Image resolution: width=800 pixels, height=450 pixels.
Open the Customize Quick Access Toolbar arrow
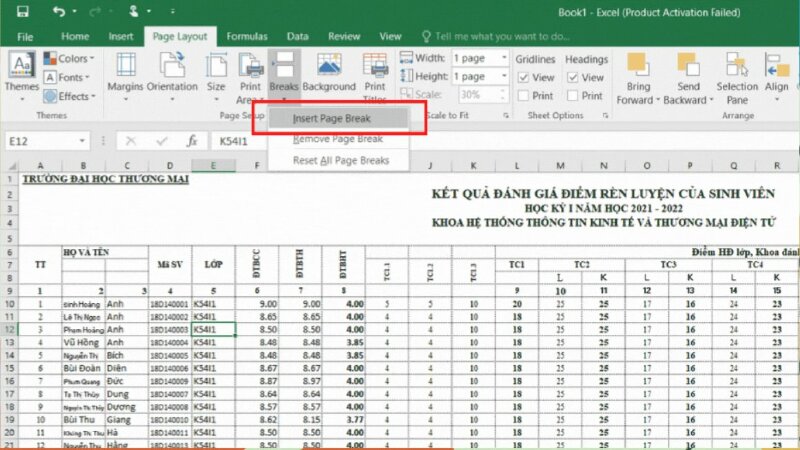pyautogui.click(x=172, y=11)
